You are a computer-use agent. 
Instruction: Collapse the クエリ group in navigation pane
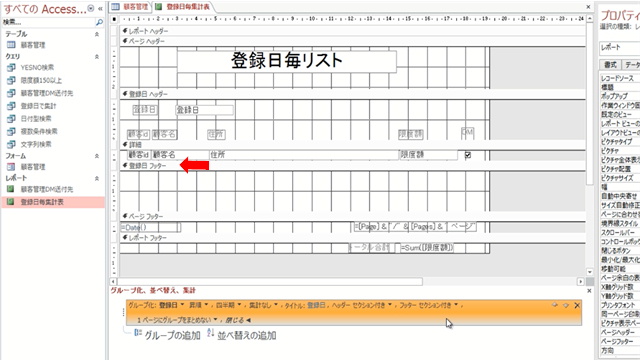click(97, 57)
